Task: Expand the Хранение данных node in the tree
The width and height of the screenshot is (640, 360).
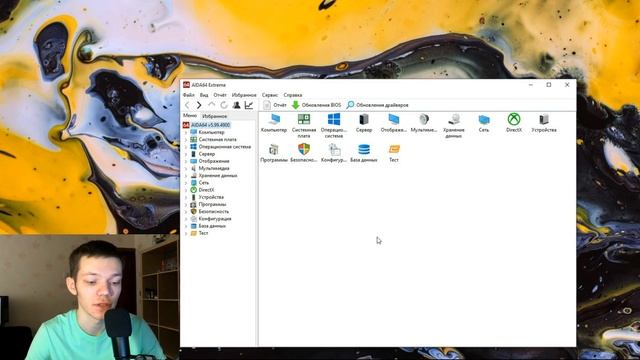Action: [186, 176]
